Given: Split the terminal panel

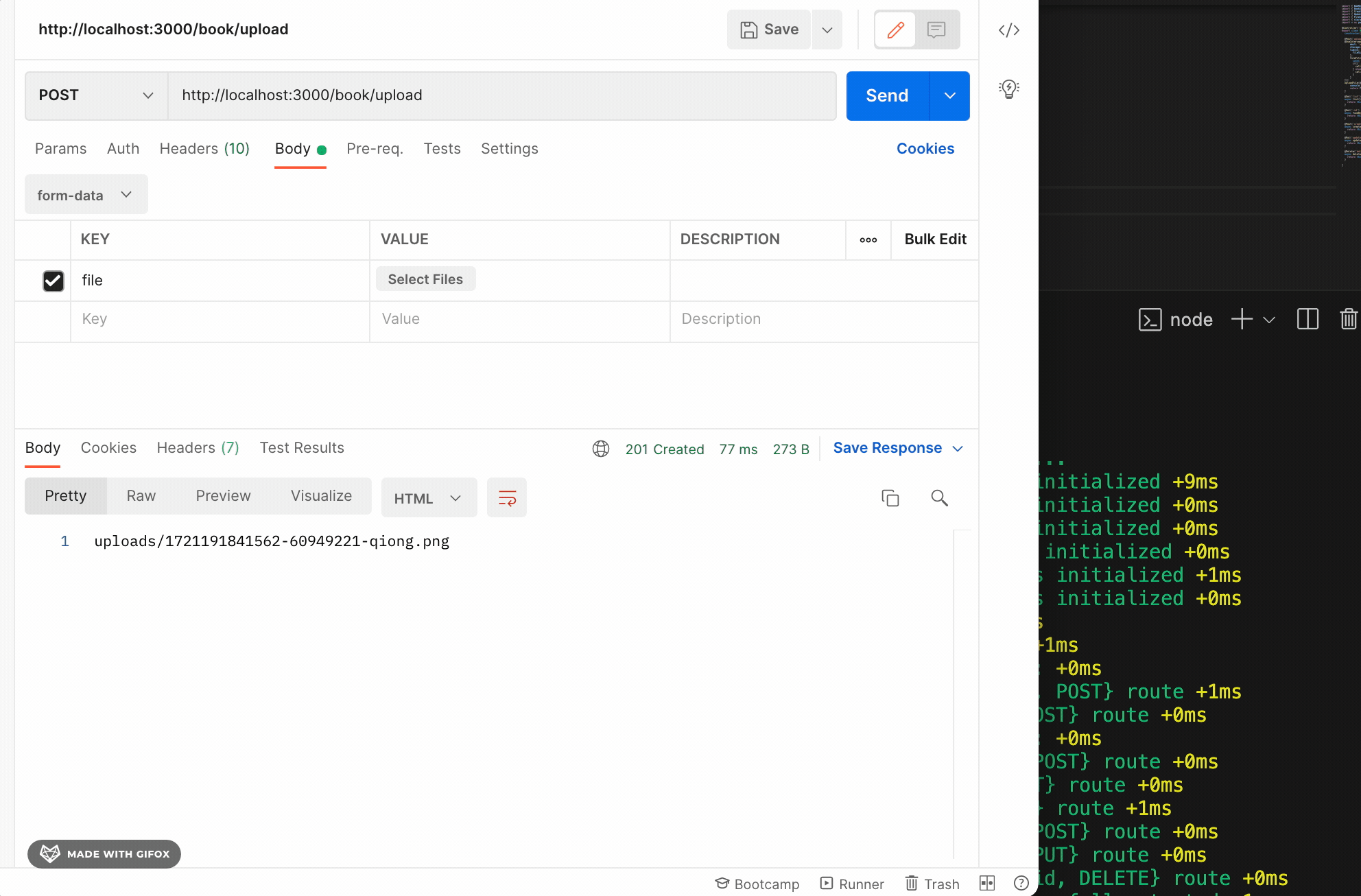Looking at the screenshot, I should pos(1307,319).
